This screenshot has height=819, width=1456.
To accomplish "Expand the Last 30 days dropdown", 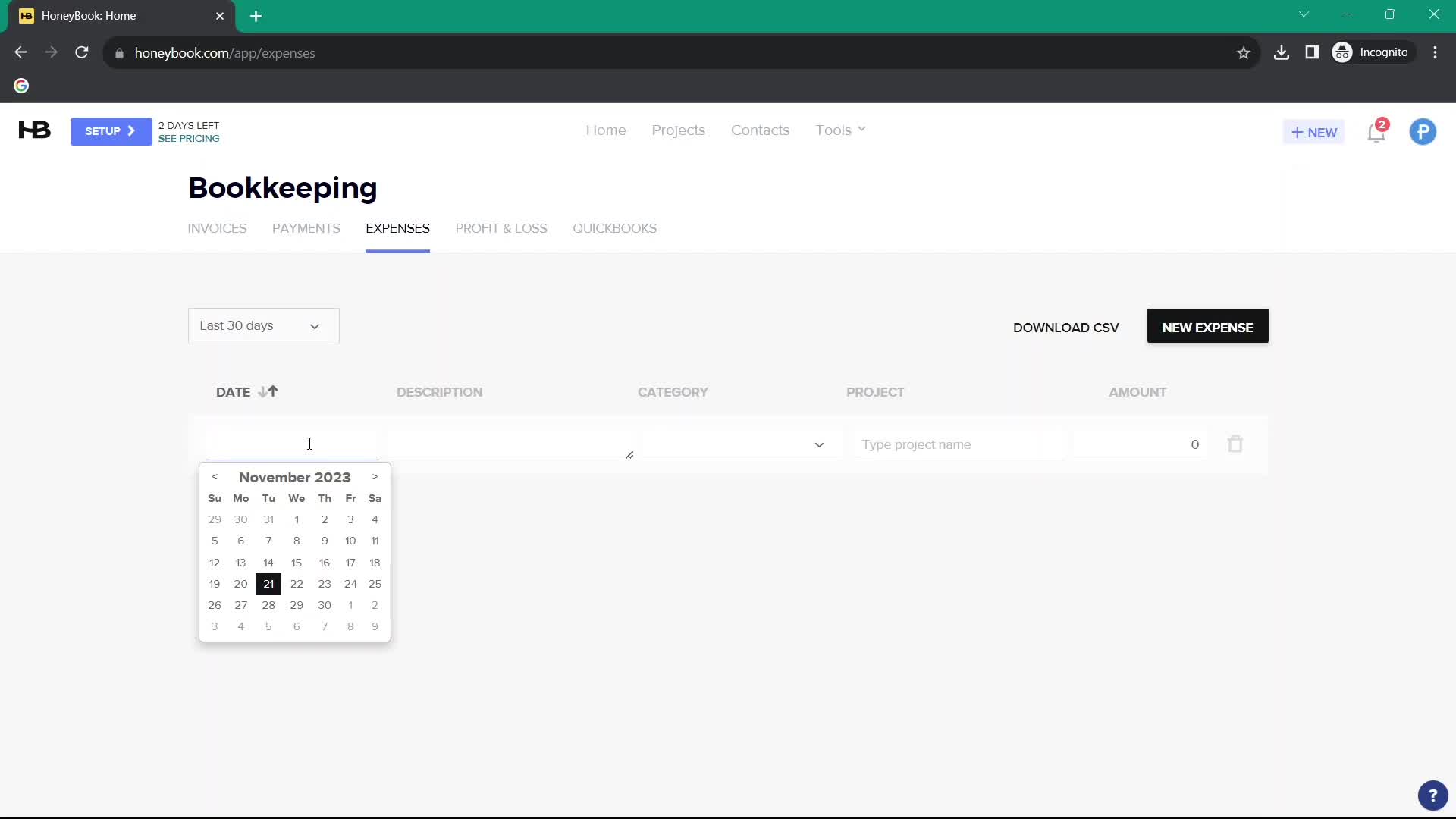I will pyautogui.click(x=263, y=326).
